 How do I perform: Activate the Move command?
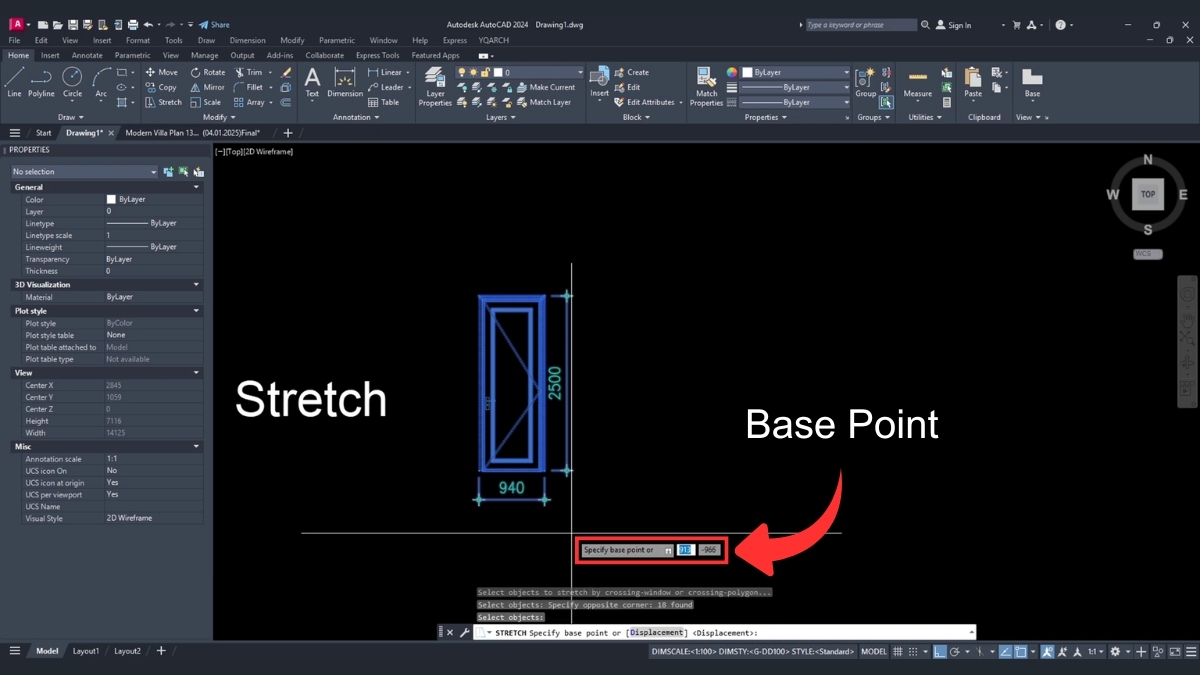coord(162,72)
